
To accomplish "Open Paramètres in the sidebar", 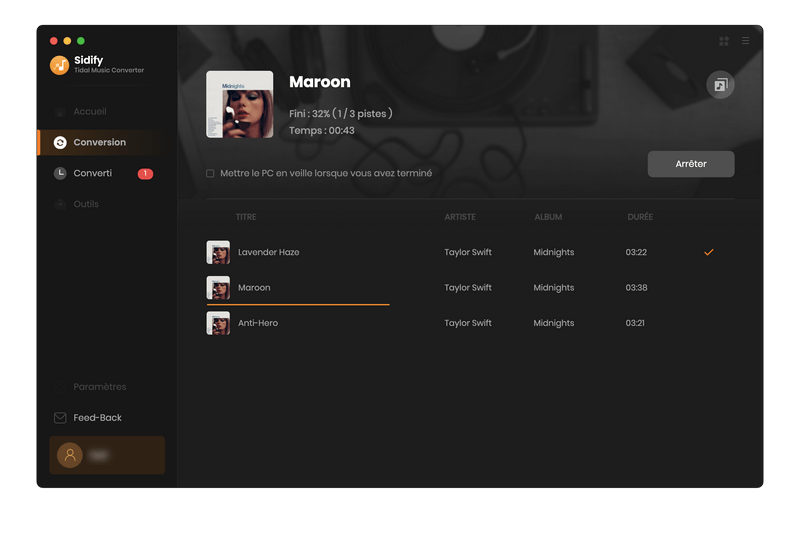I will (x=99, y=387).
